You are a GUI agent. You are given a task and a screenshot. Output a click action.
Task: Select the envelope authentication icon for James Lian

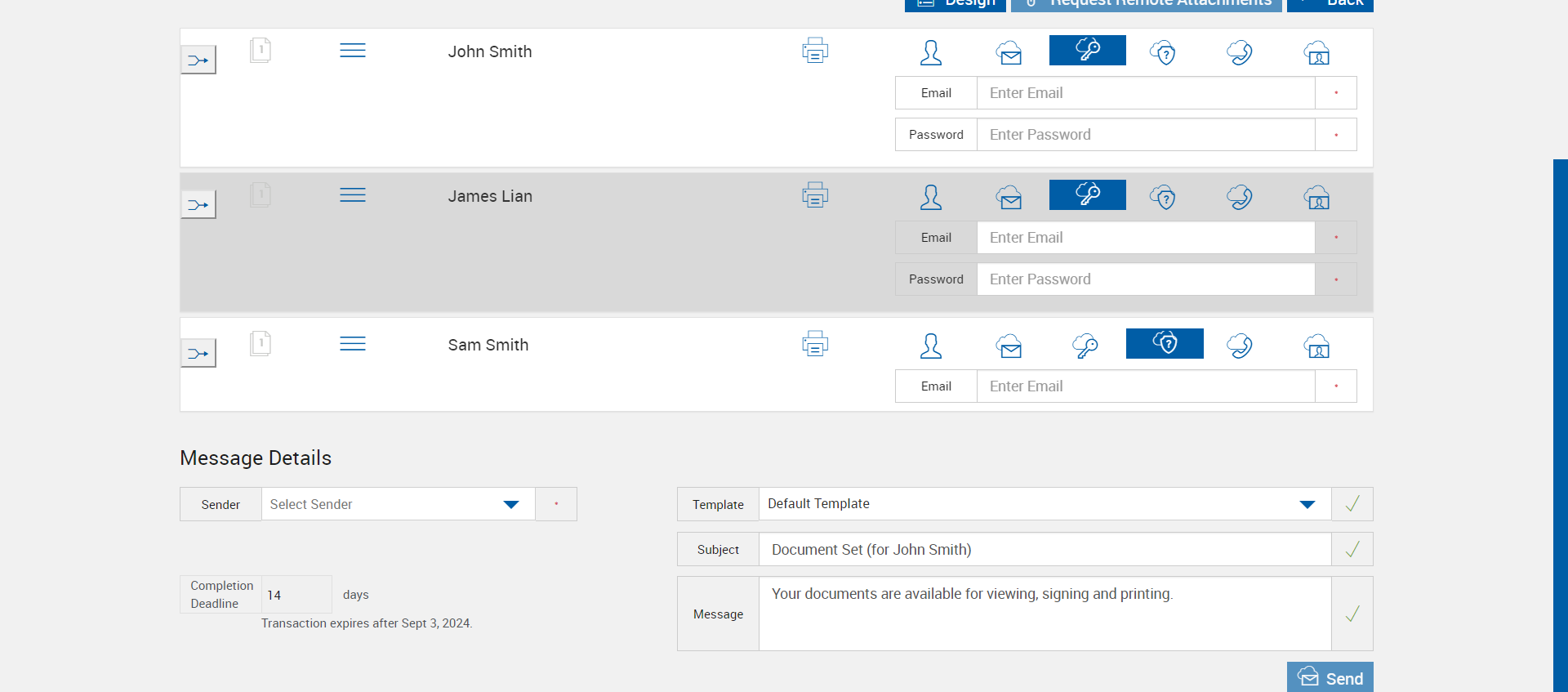coord(1009,197)
